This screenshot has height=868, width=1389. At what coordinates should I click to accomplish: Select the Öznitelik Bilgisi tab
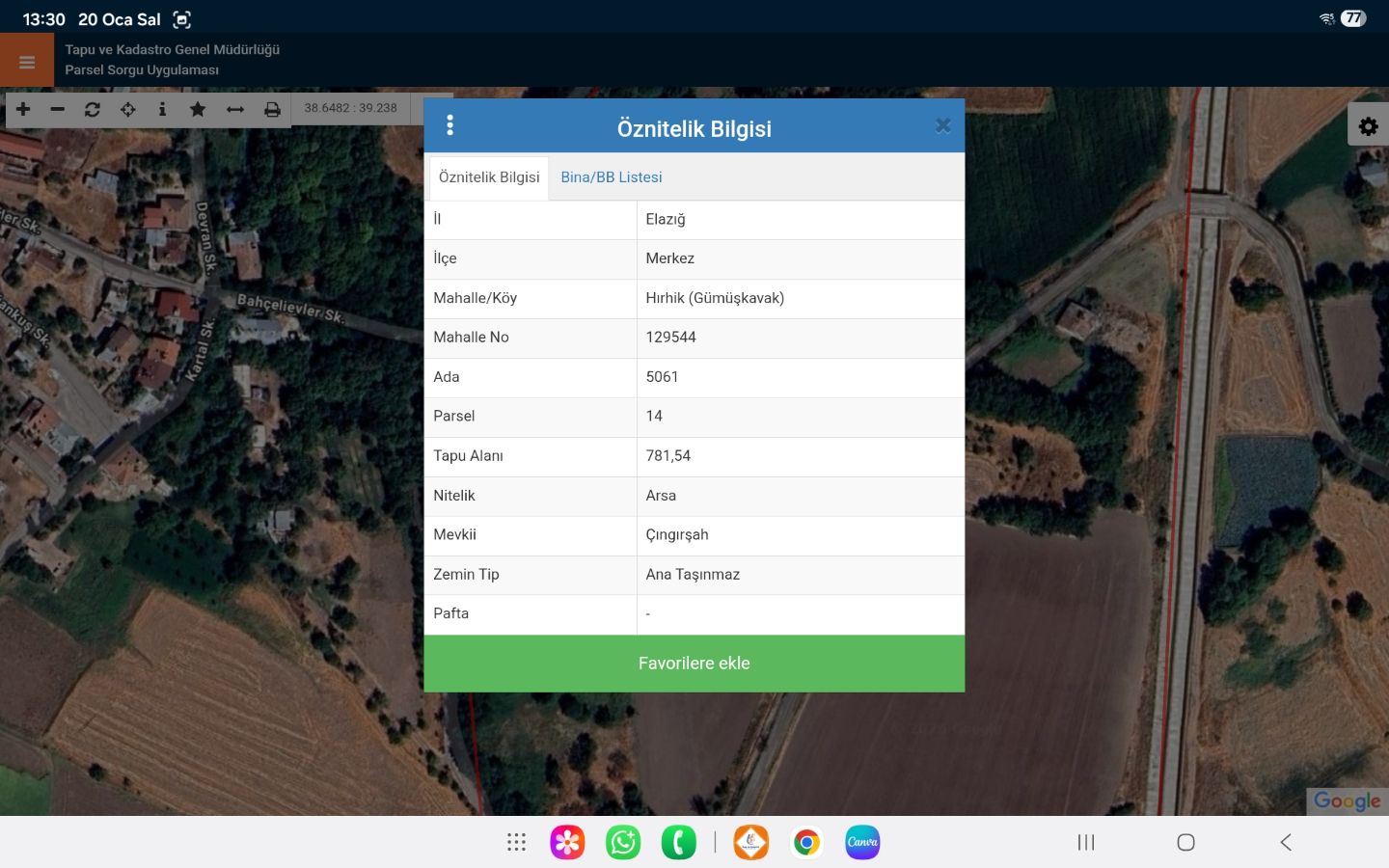489,177
